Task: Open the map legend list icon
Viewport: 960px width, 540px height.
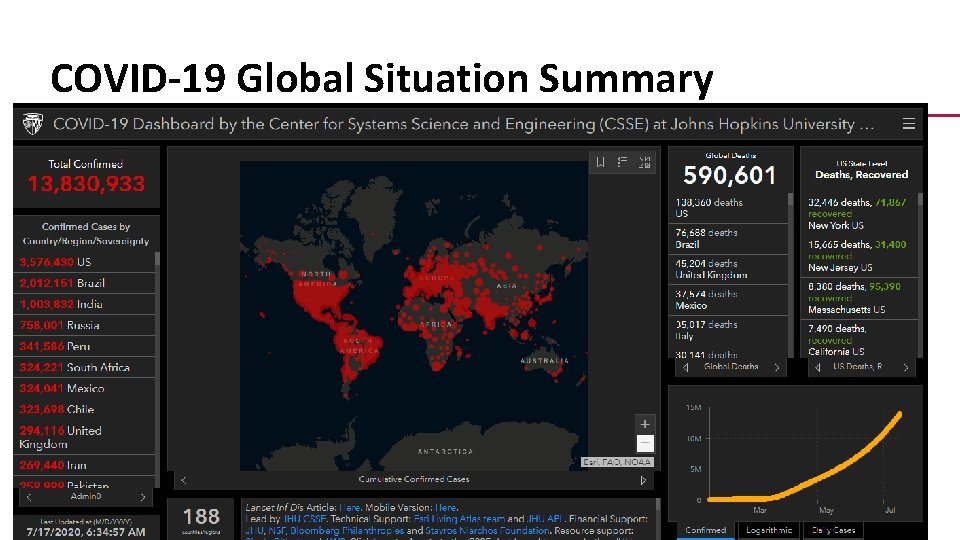Action: [622, 162]
